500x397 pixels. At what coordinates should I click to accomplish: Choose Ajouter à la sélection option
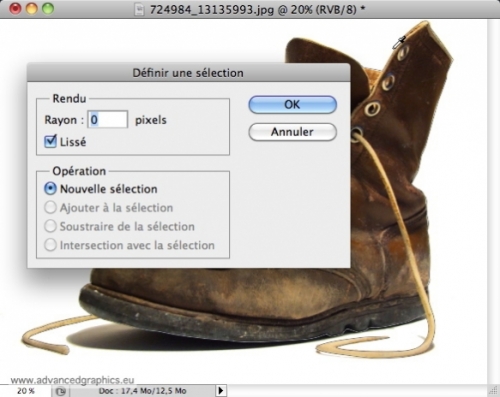tap(50, 207)
